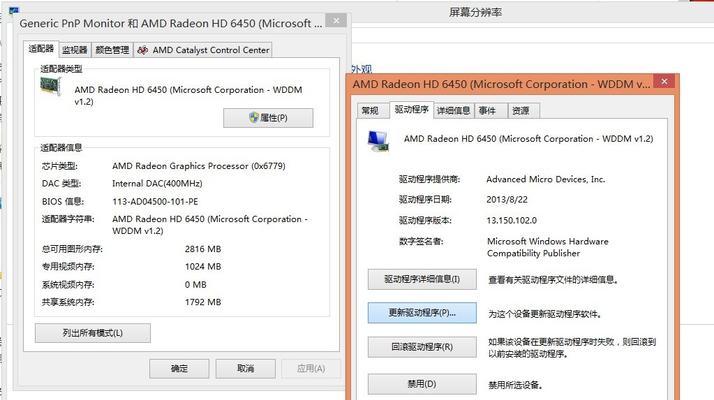Close the AMD Radeon HD 6450 driver dialog

tap(664, 82)
